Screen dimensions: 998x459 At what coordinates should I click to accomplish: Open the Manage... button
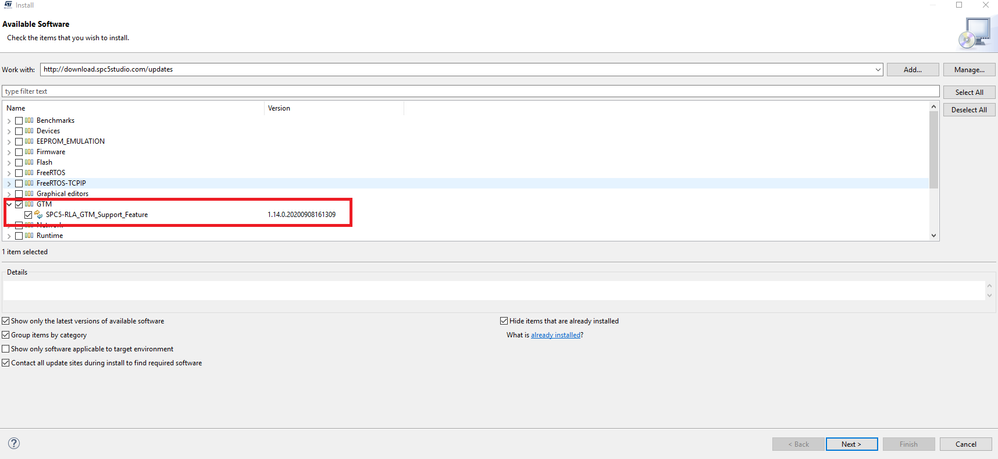click(x=969, y=69)
